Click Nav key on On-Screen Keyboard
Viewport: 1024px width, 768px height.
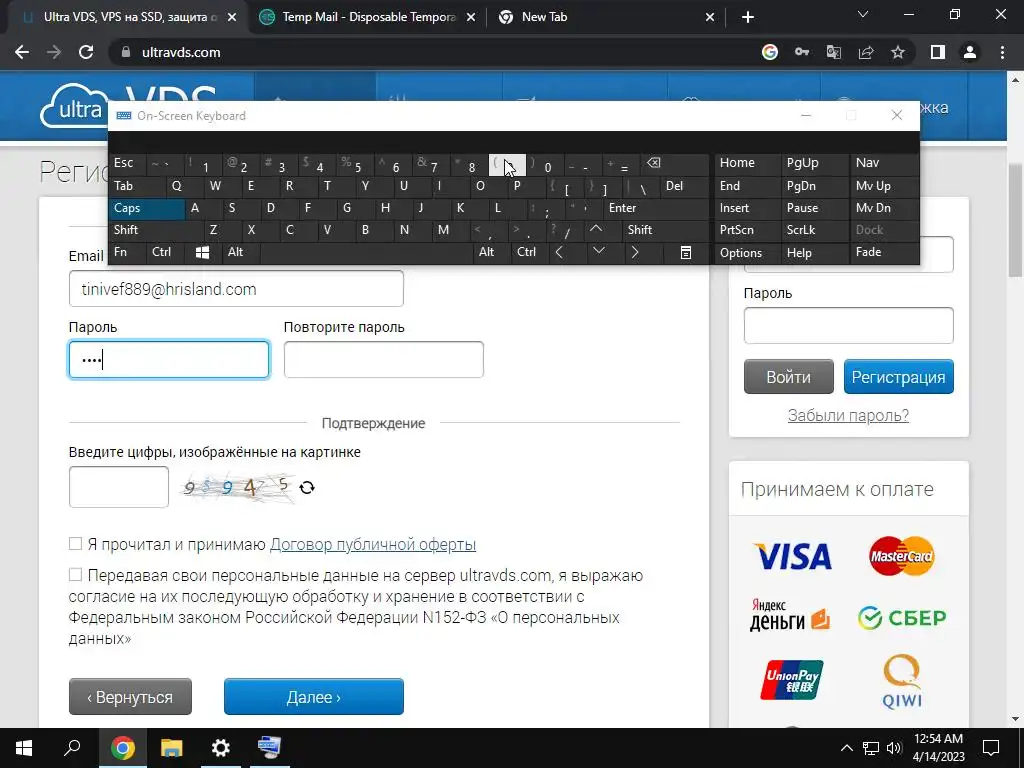[x=884, y=163]
